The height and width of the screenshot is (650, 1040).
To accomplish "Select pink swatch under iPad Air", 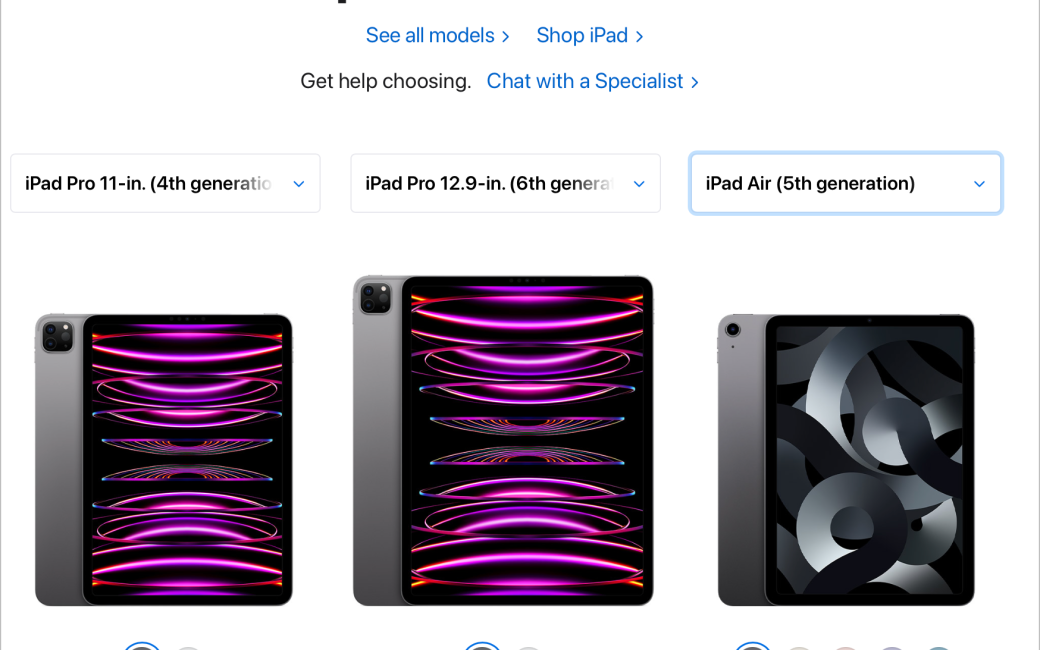I will click(846, 647).
